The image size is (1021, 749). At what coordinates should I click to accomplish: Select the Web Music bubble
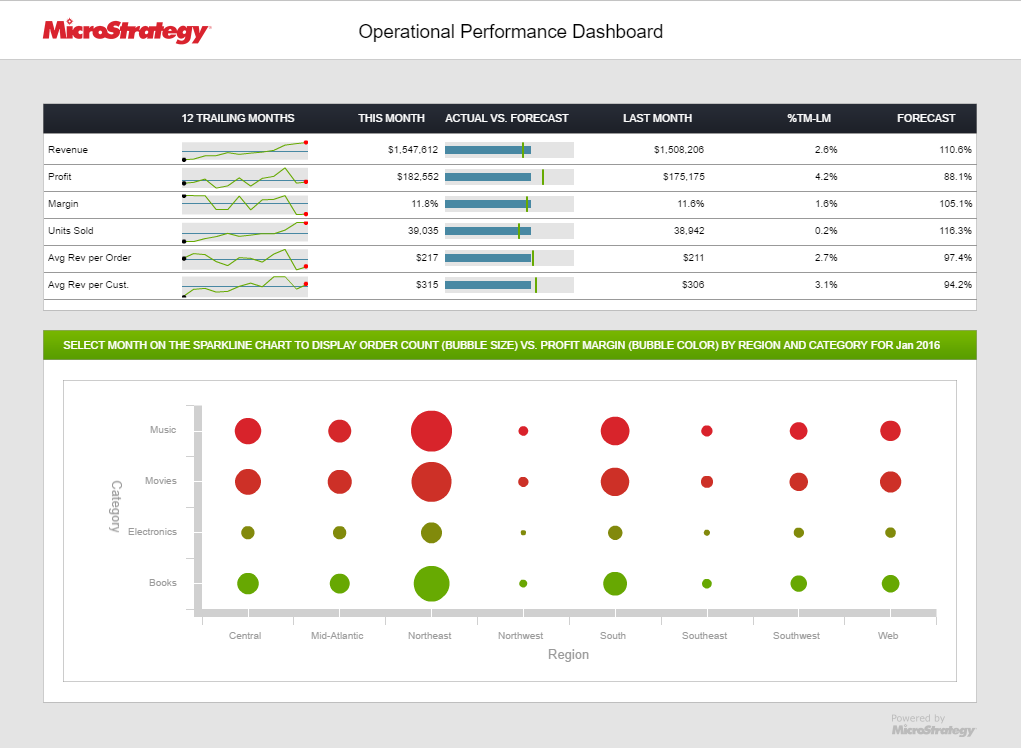pos(890,431)
